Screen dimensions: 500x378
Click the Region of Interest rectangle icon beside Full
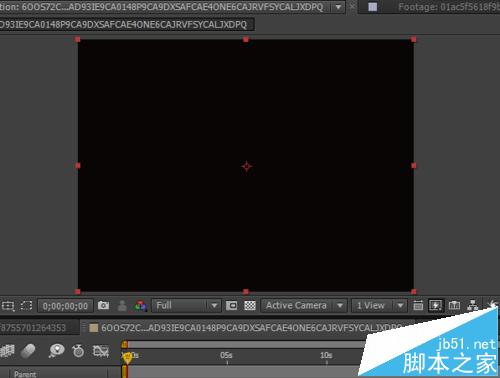coord(231,305)
